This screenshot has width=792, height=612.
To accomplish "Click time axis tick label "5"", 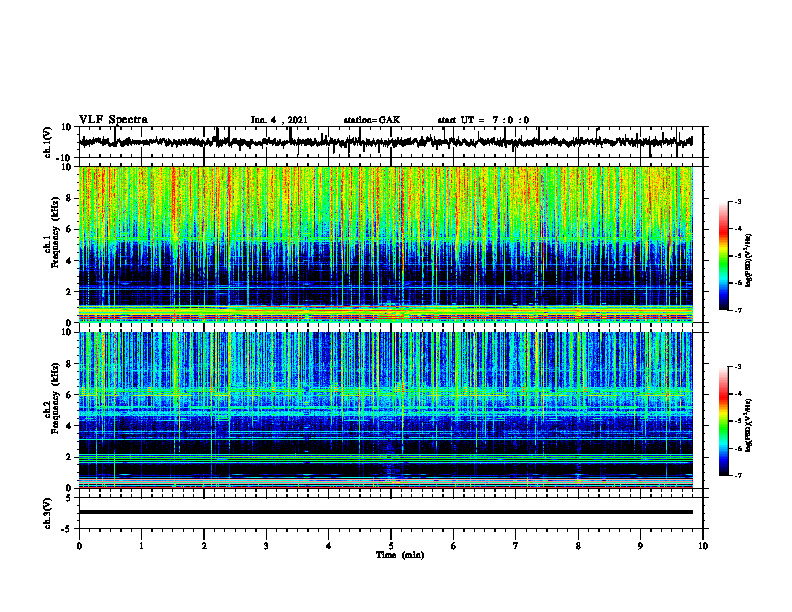I will coord(391,546).
